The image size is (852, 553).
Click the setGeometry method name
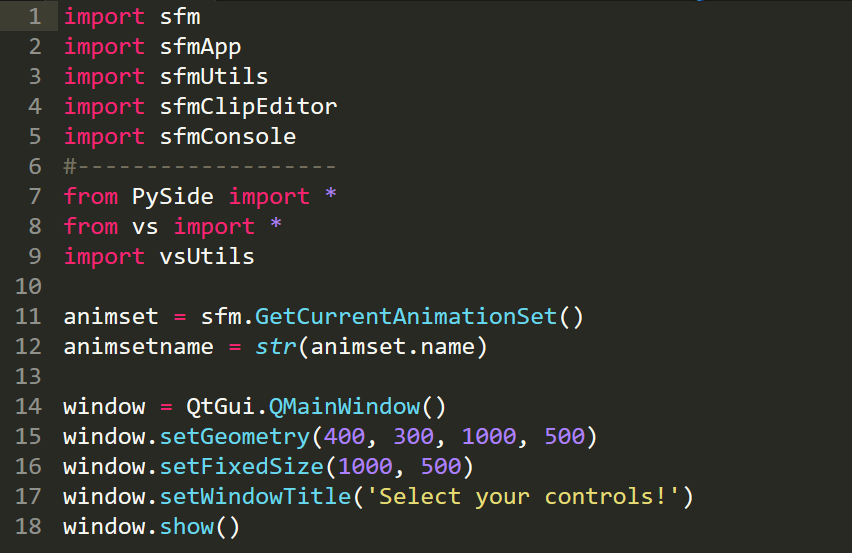coord(235,437)
